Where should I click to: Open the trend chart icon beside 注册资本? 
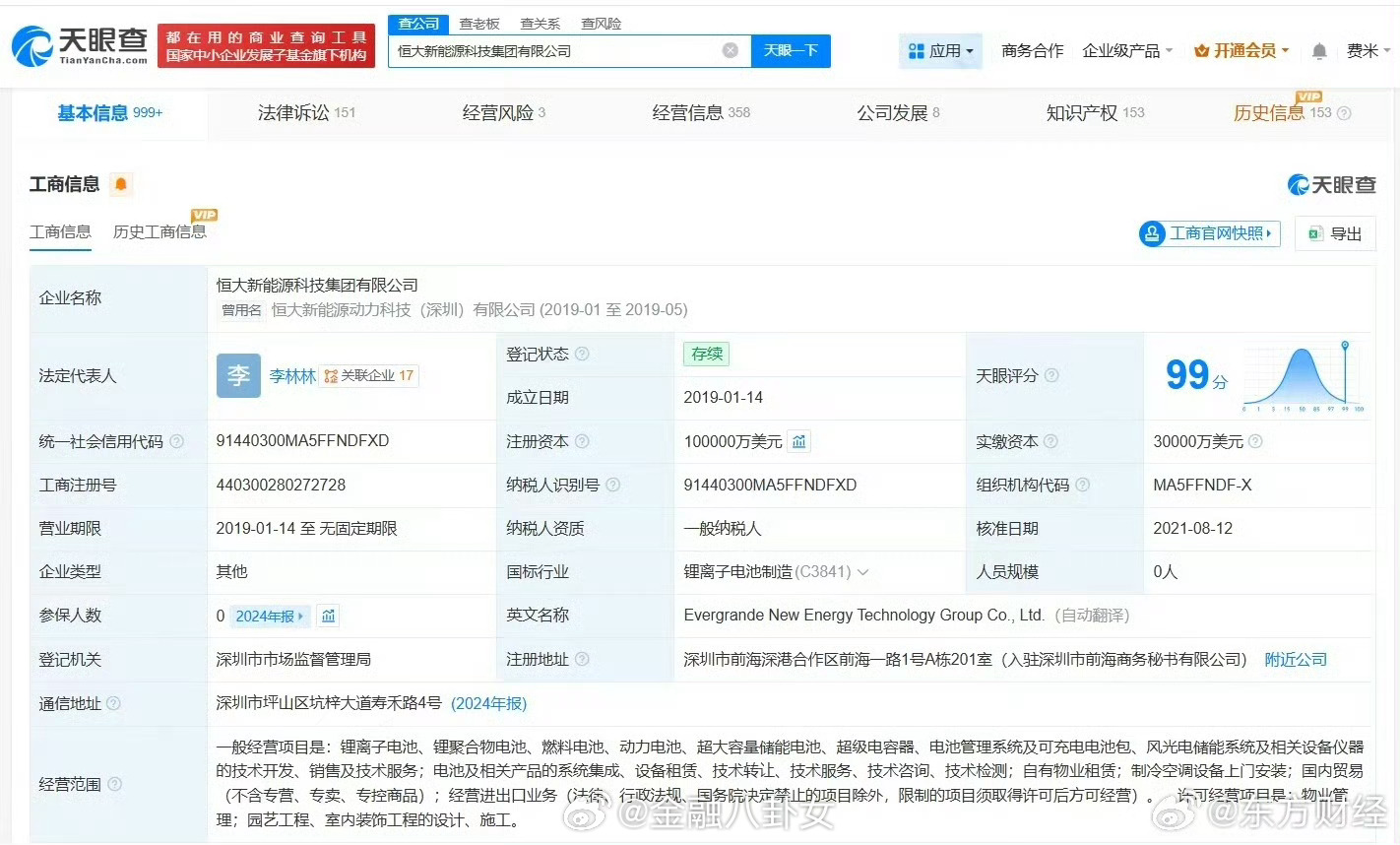(797, 441)
